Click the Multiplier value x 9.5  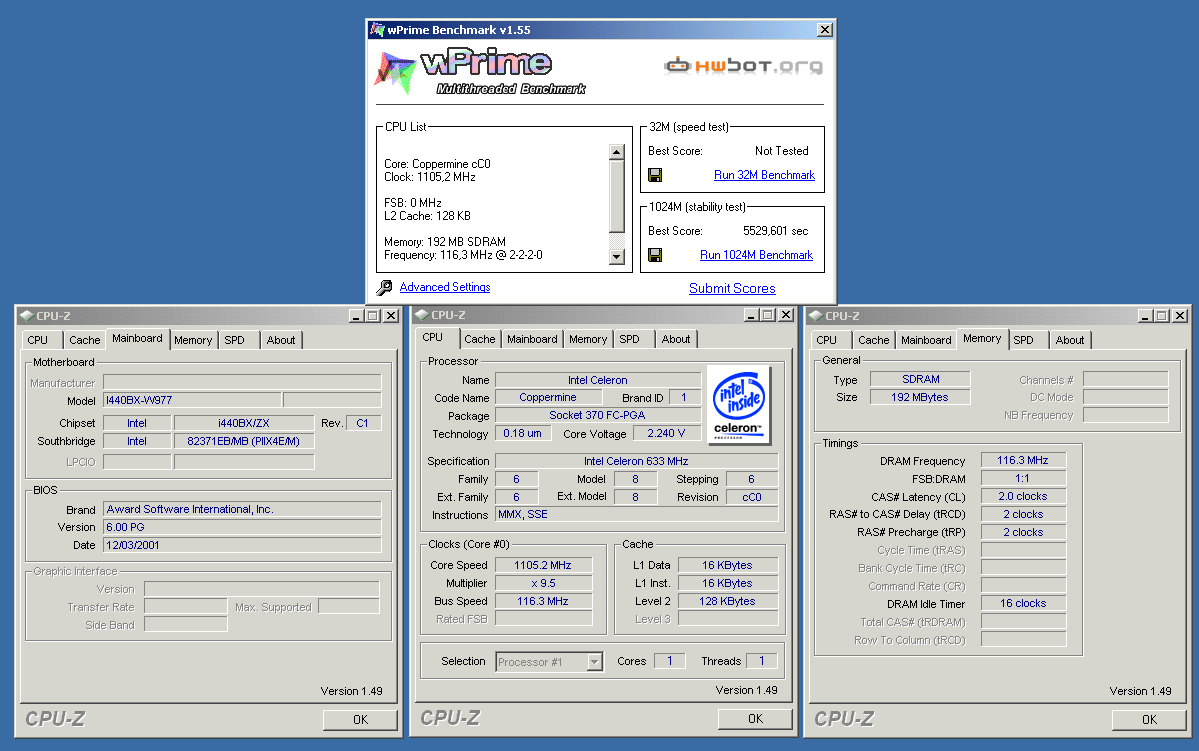(x=543, y=584)
